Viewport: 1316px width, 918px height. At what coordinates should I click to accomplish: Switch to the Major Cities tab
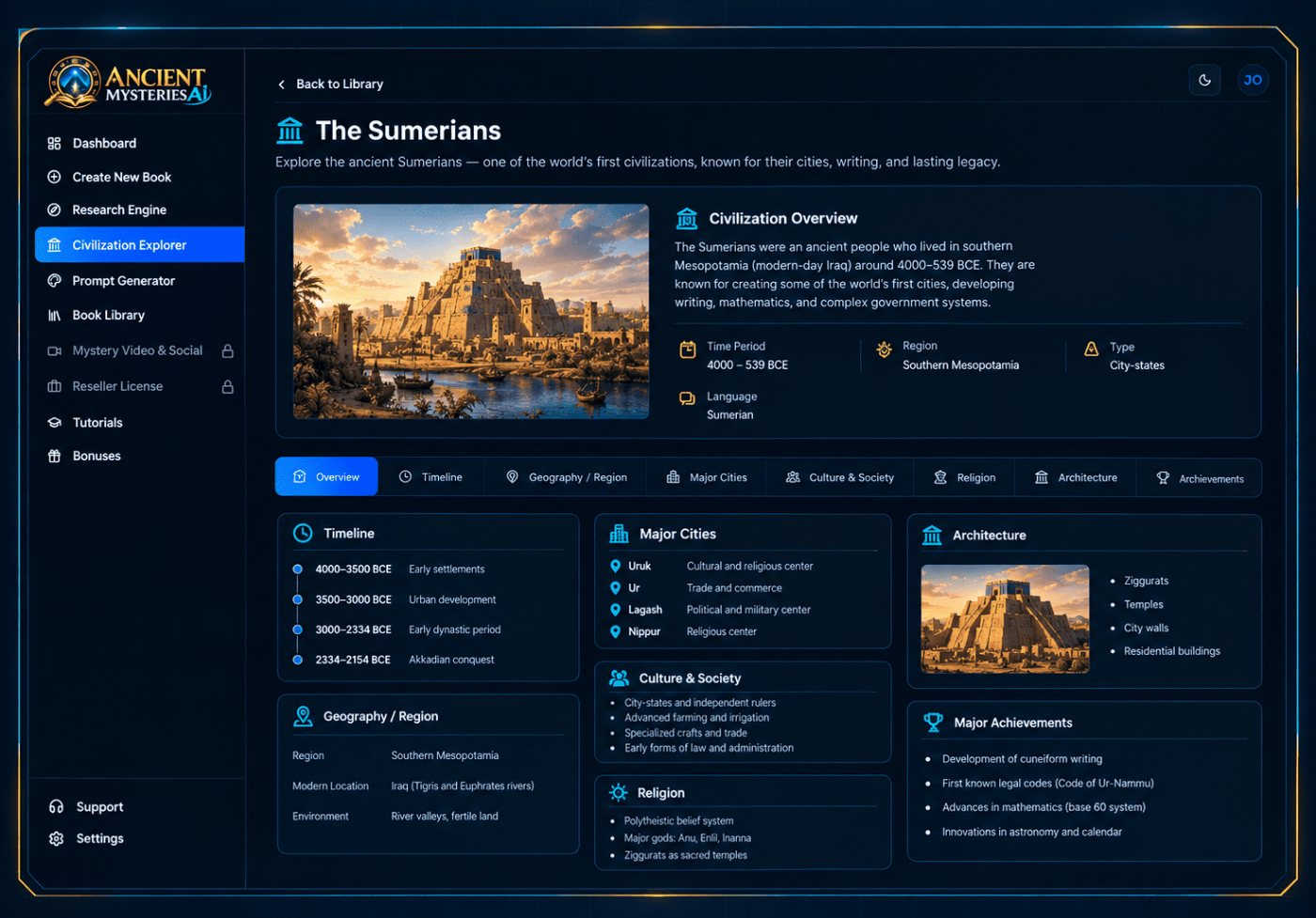(707, 477)
